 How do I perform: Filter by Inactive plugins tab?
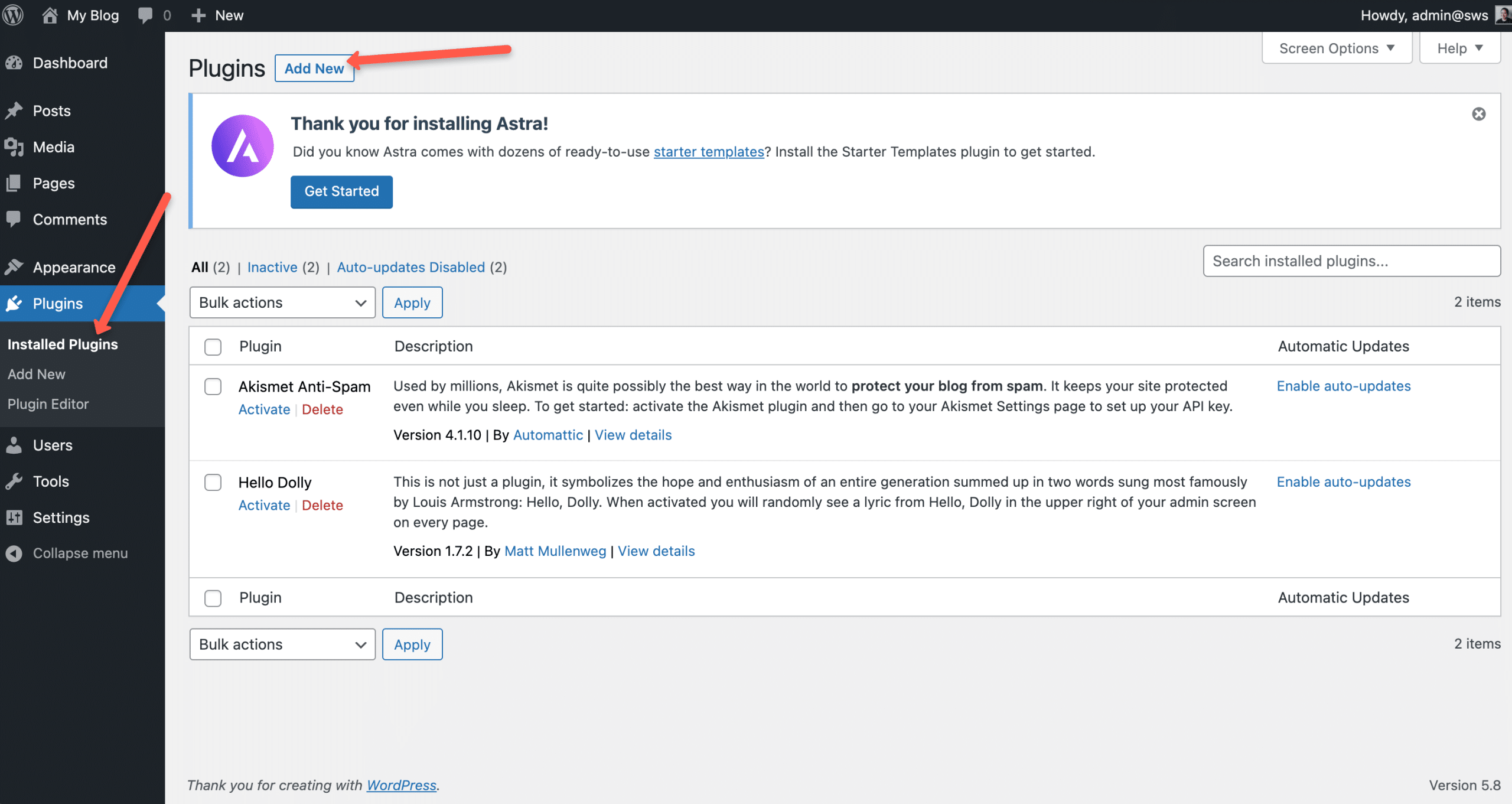[272, 267]
